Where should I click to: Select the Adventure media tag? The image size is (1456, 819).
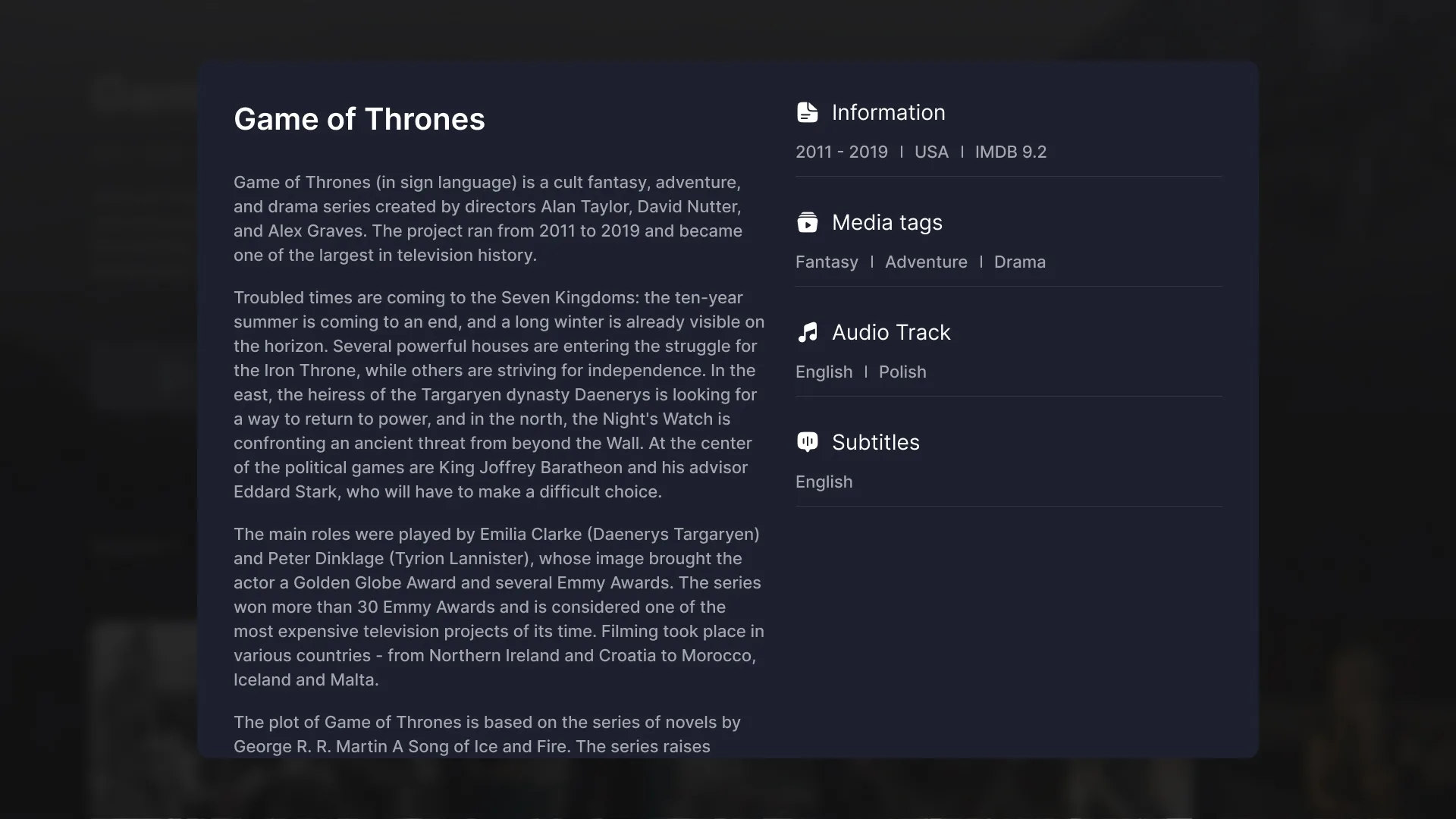coord(926,262)
